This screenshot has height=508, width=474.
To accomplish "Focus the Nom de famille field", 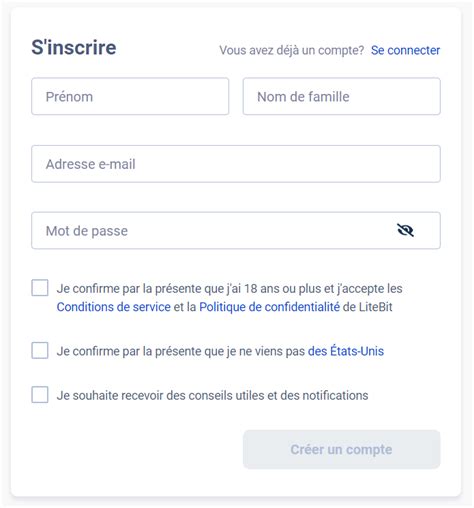I will 341,97.
